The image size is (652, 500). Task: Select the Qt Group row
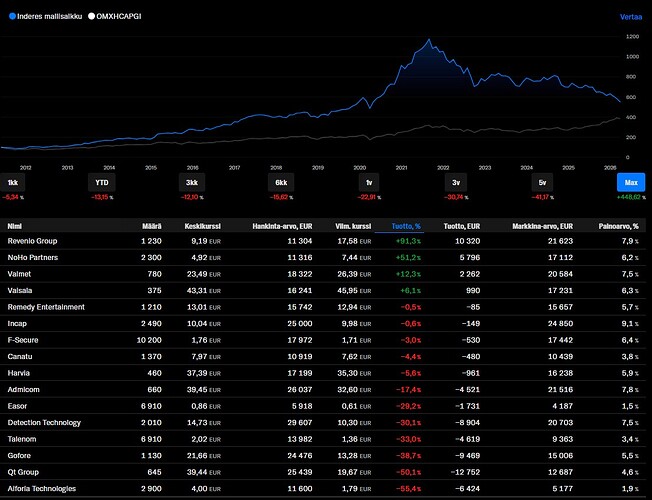pyautogui.click(x=323, y=472)
